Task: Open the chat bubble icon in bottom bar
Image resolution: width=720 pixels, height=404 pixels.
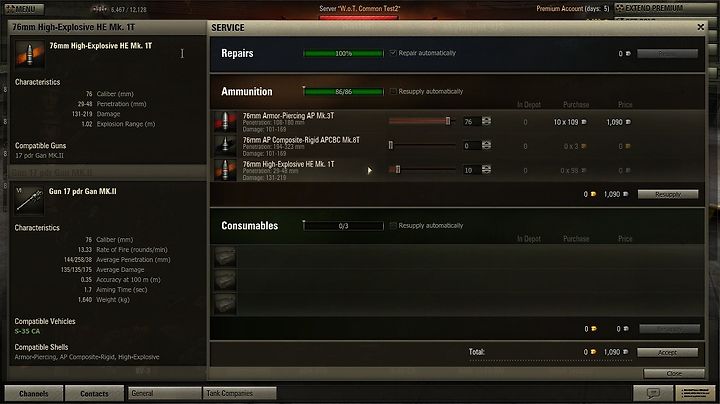Action: click(653, 393)
